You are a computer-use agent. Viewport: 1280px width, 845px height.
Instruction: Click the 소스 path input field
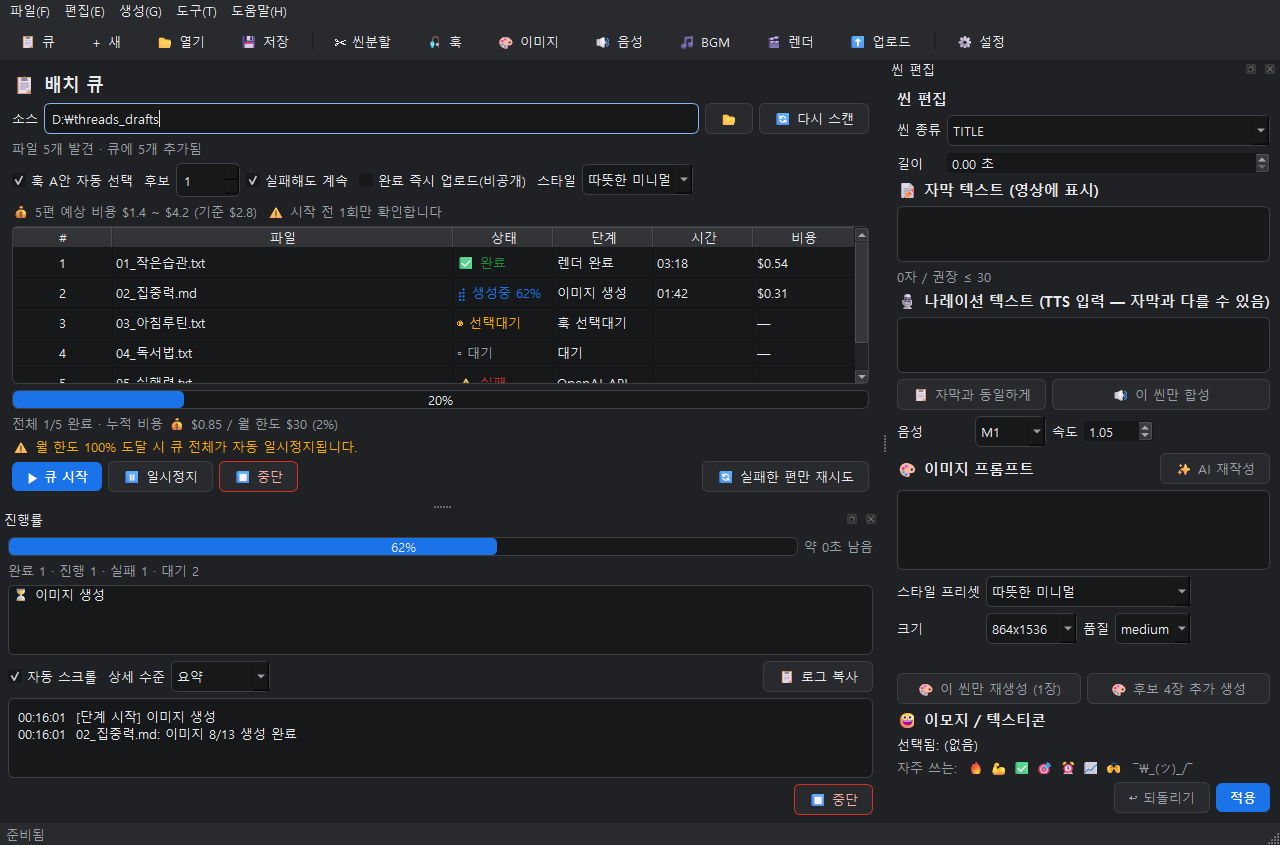(371, 119)
